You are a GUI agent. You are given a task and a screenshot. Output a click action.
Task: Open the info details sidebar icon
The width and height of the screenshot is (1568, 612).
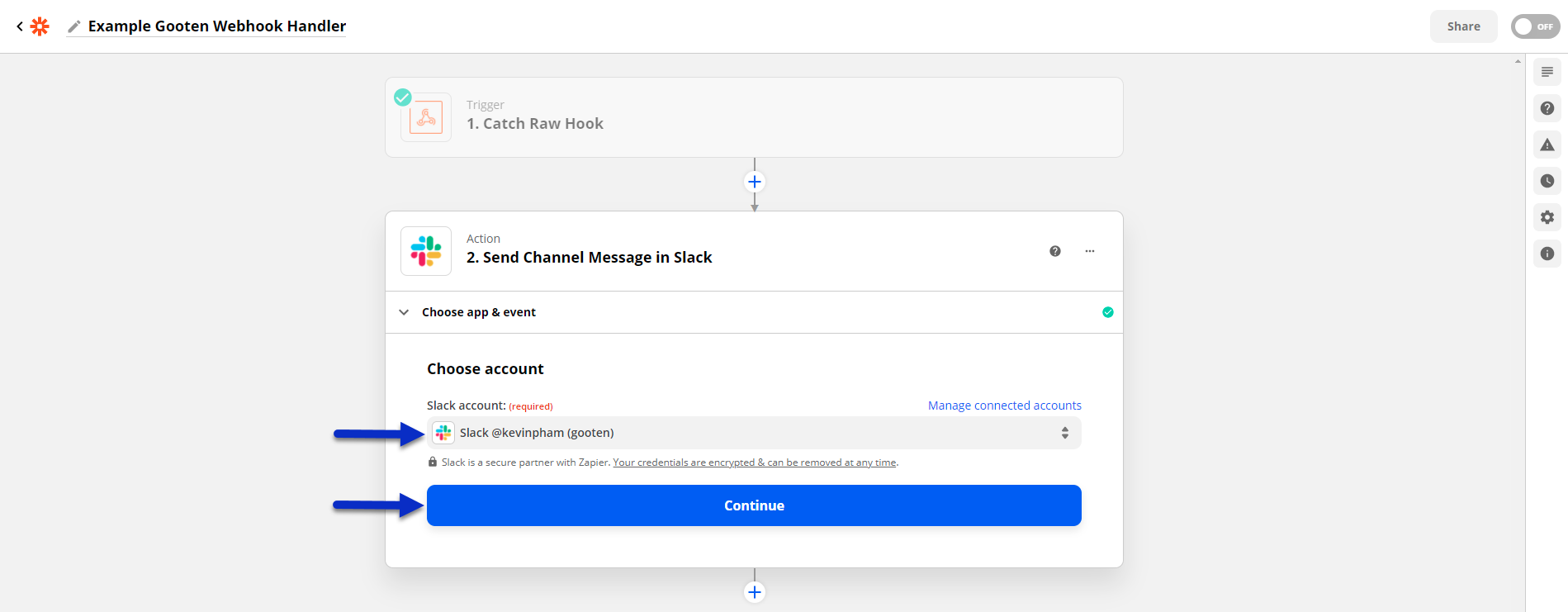coord(1547,254)
